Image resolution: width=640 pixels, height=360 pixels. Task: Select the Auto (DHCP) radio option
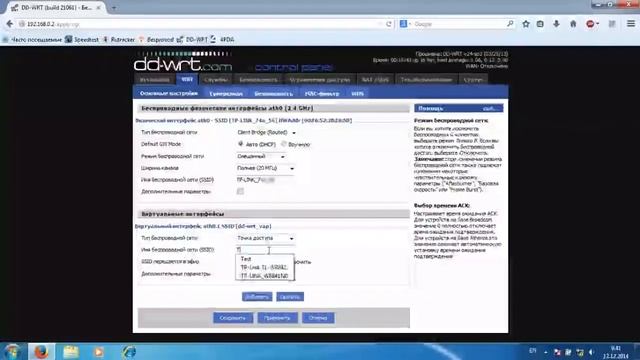240,144
